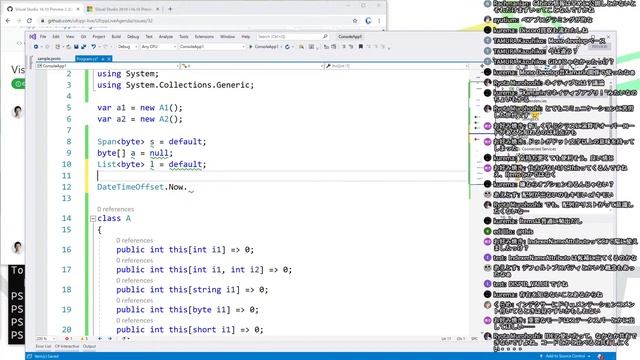Open the Tools menu
Viewport: 640px width, 360px height.
tap(184, 37)
